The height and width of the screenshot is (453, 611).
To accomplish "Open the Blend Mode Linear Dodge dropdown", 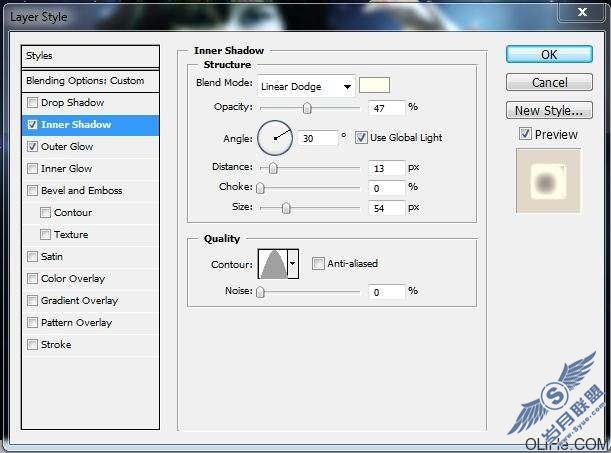I will click(306, 86).
